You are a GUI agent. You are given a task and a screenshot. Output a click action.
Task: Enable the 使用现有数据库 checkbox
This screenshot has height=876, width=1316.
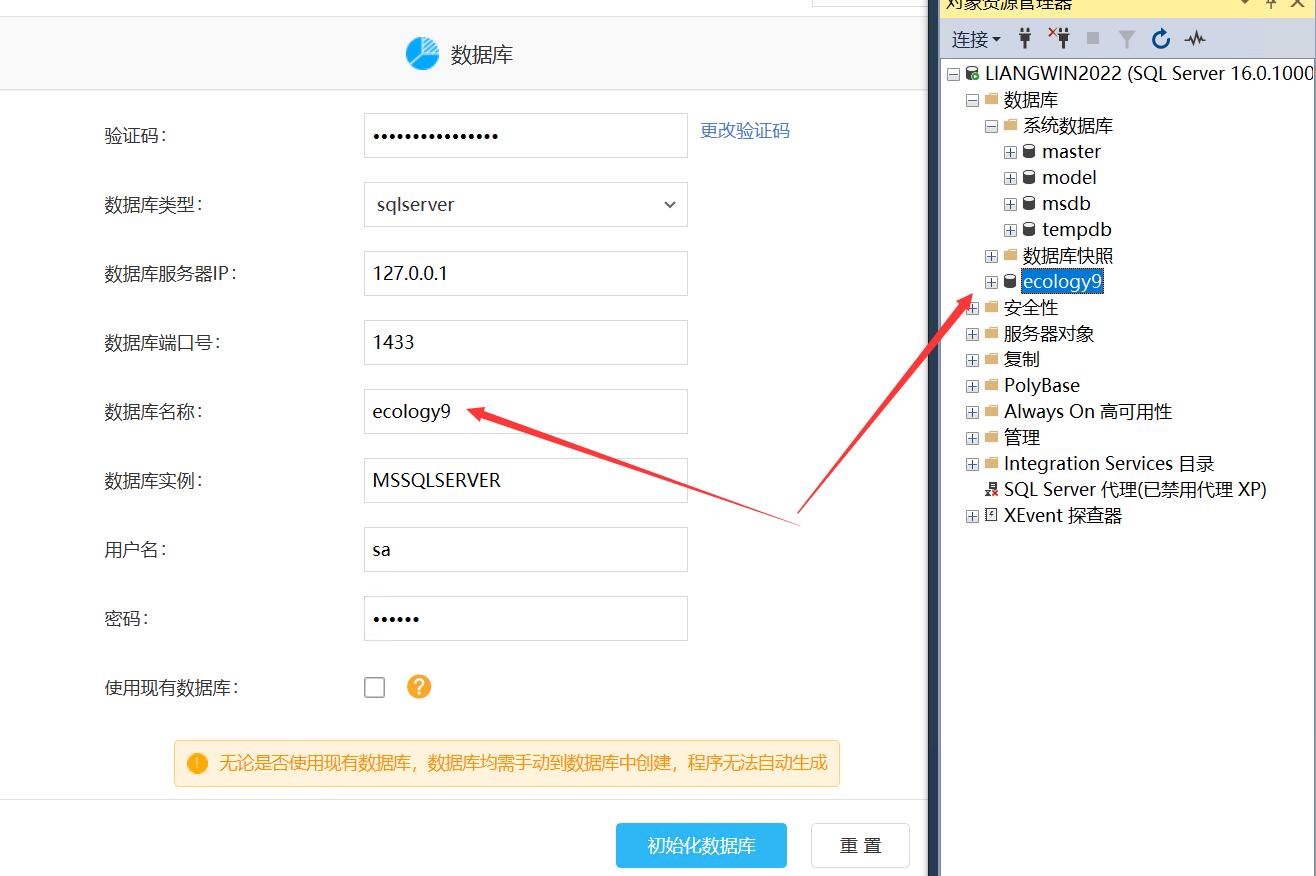pos(375,688)
